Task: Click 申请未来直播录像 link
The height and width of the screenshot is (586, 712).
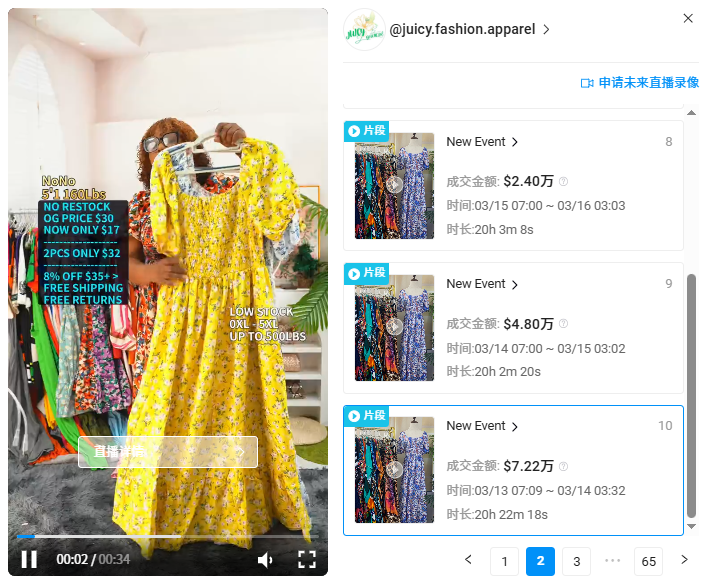Action: click(x=647, y=83)
